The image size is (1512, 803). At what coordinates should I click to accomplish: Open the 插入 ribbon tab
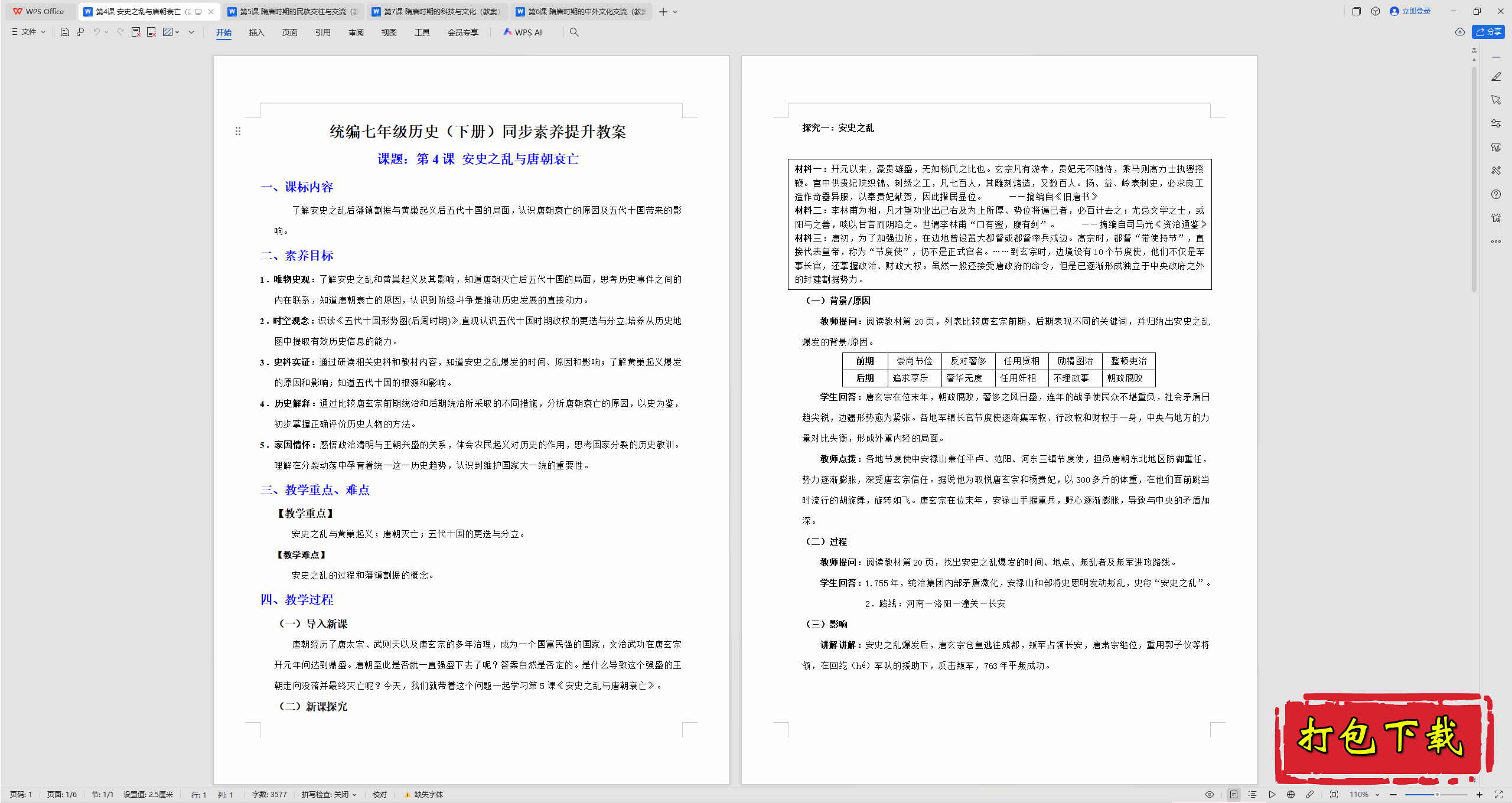coord(257,32)
